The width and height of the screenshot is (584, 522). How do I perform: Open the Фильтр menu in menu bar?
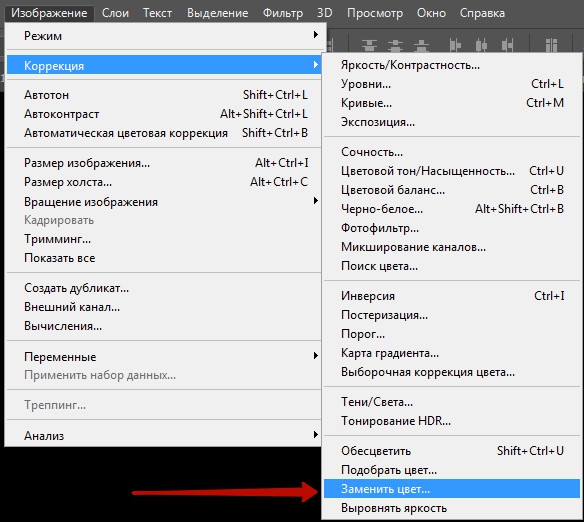point(283,13)
